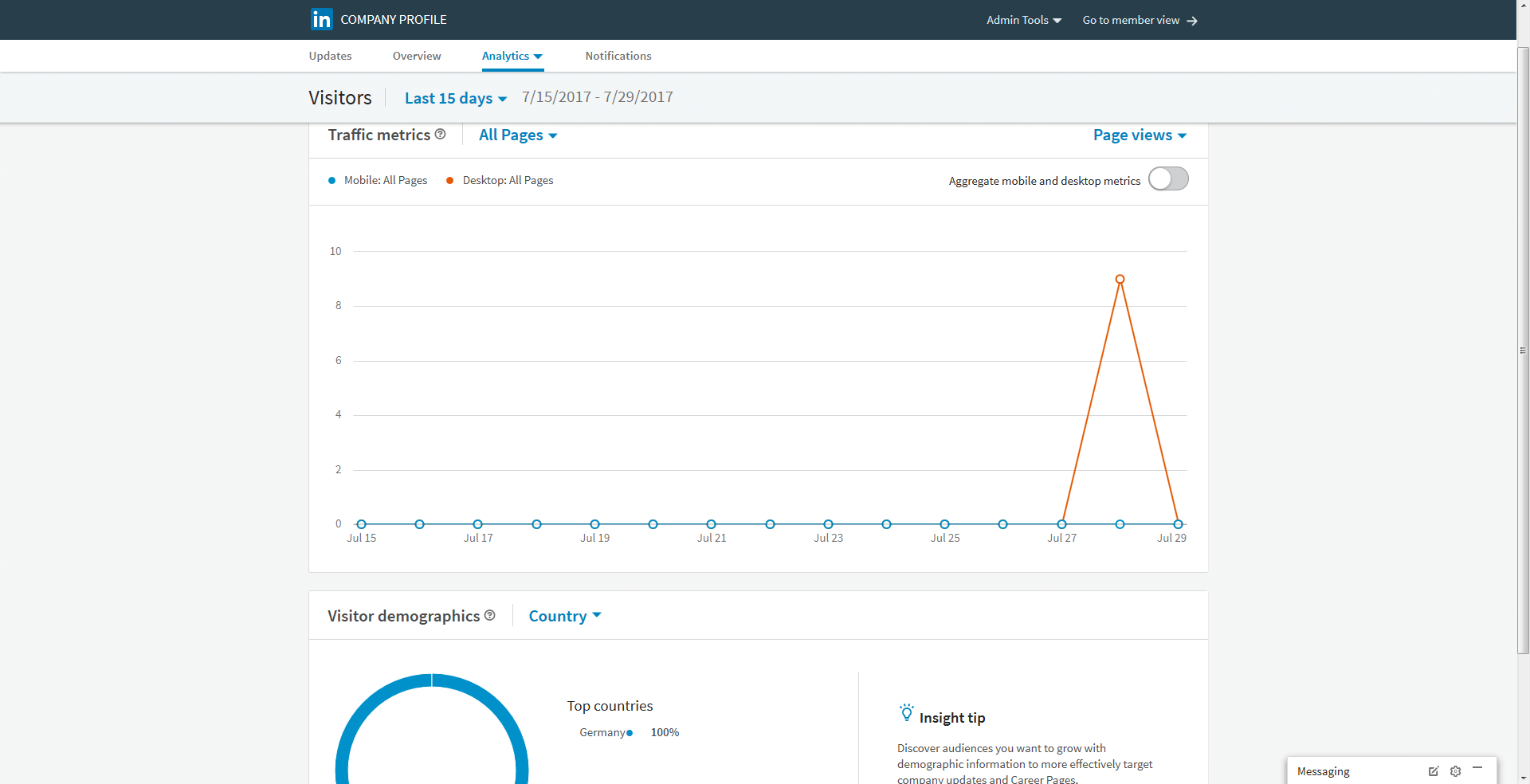Open the Notifications tab
This screenshot has width=1530, height=784.
[618, 56]
